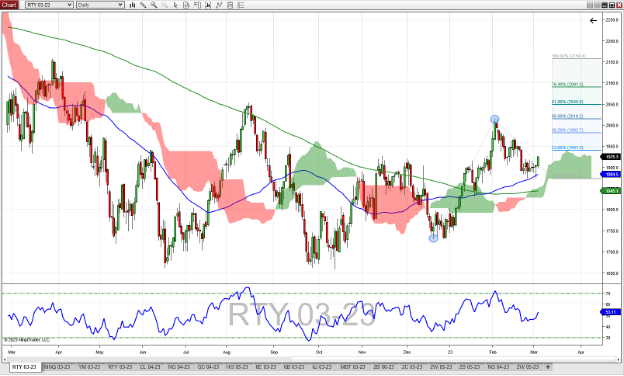
Task: Click the Oct label on time axis
Action: [318, 352]
